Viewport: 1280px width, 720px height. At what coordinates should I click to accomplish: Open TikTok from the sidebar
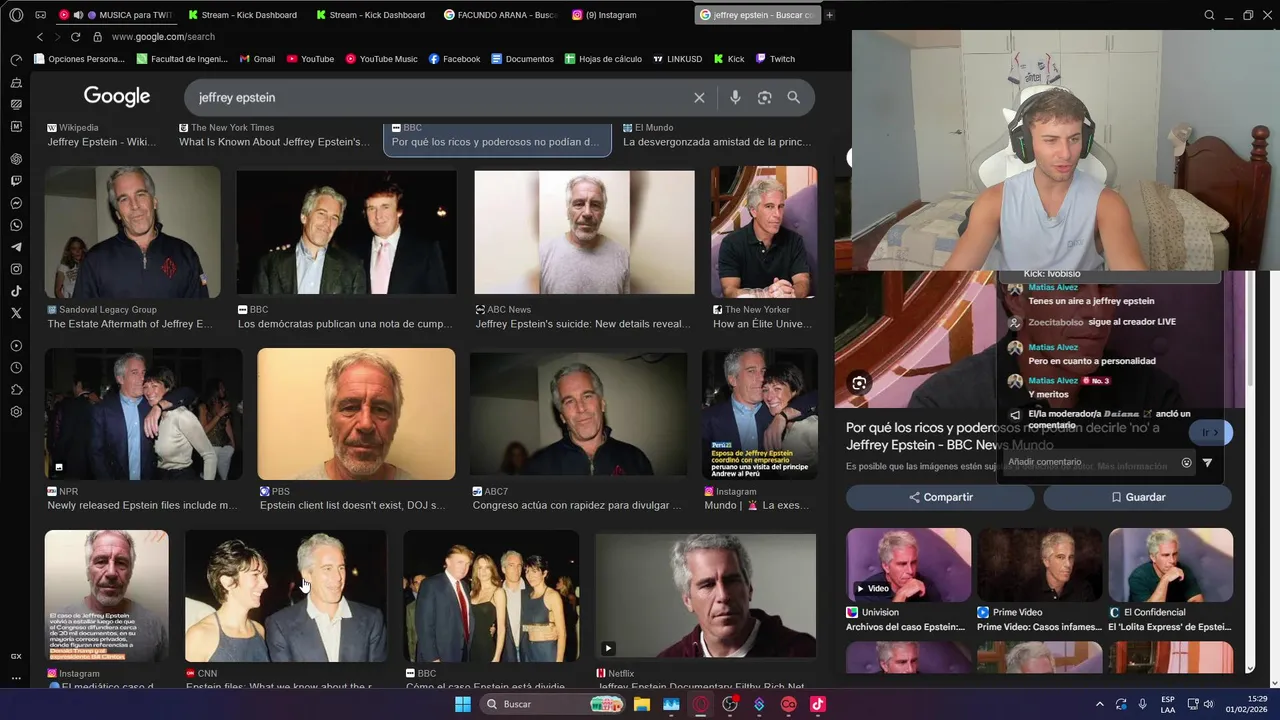(x=16, y=291)
